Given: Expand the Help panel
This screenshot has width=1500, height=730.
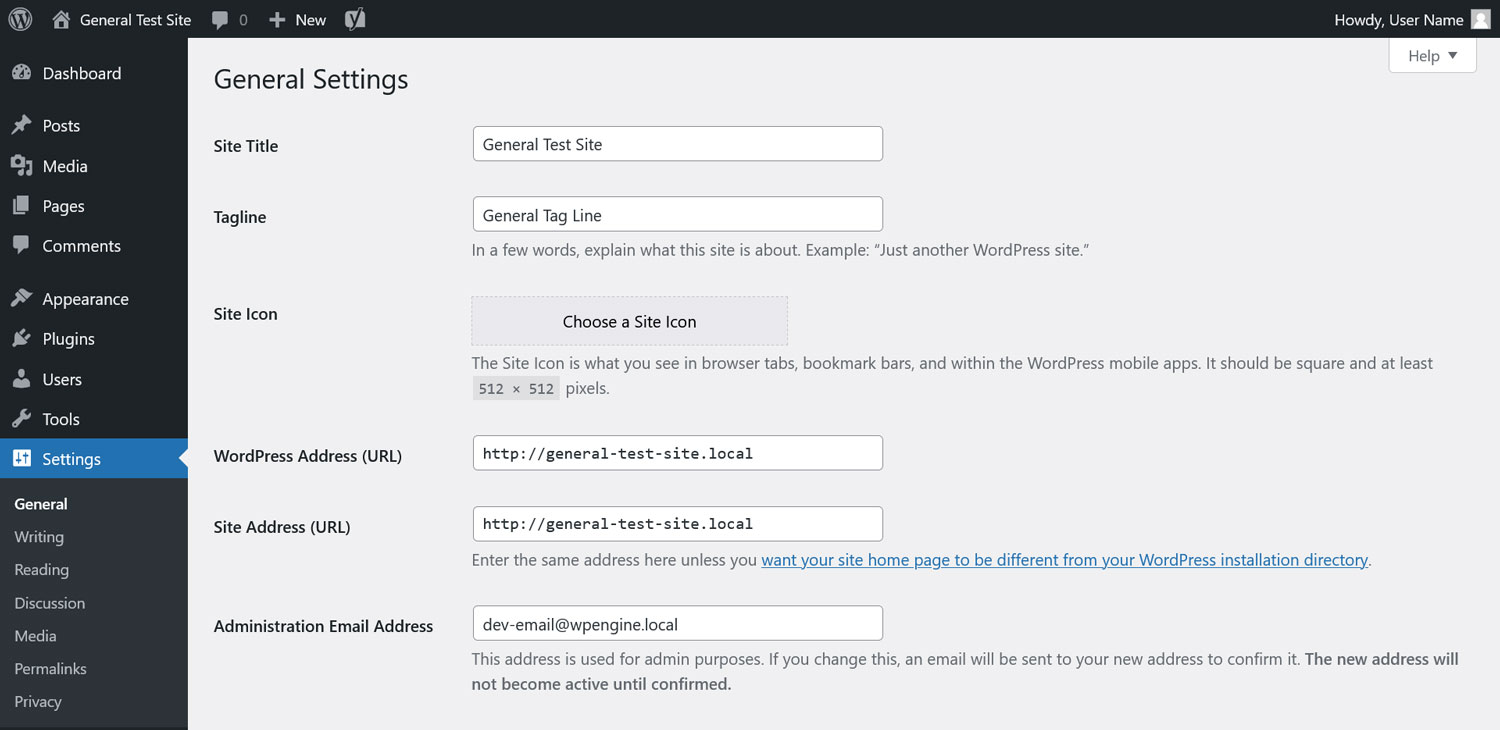Looking at the screenshot, I should (1431, 55).
